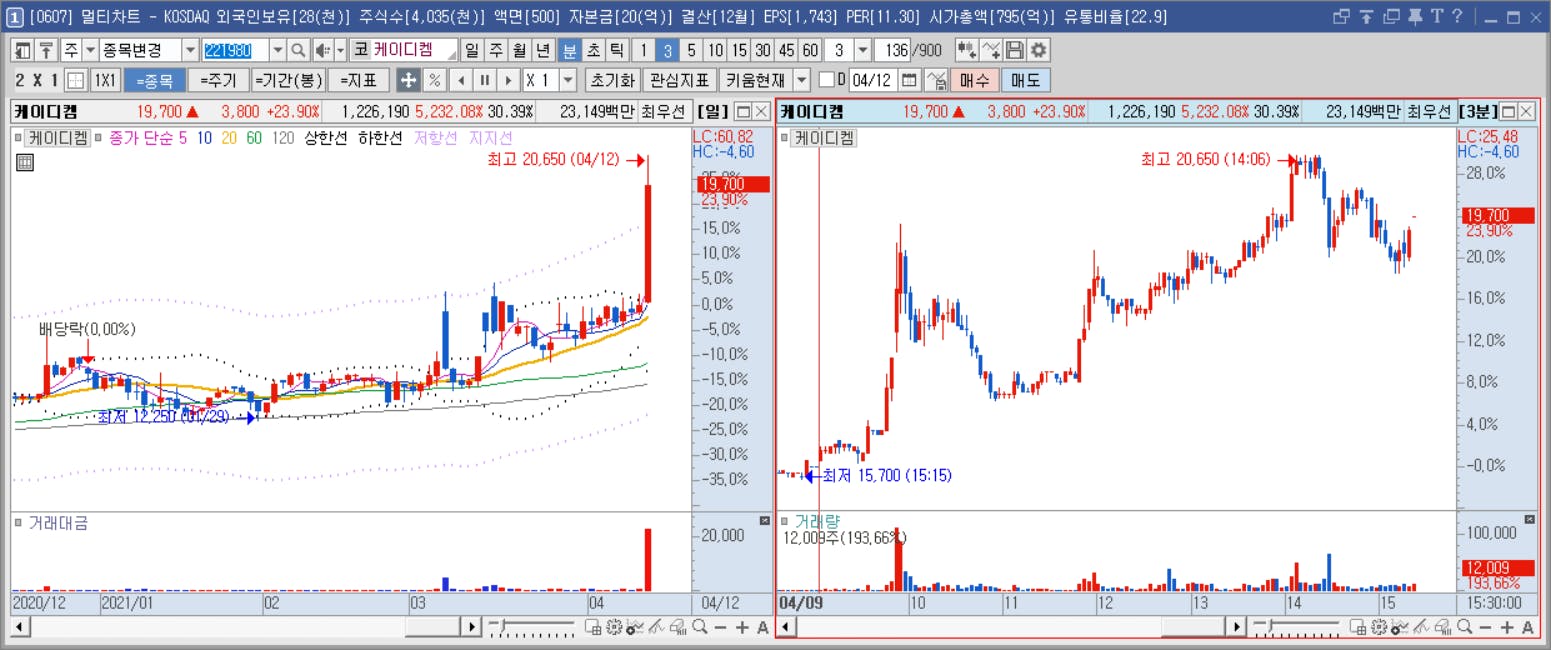Screen dimensions: 1551x650
Task: Open the X 1 speed dropdown
Action: pos(568,80)
